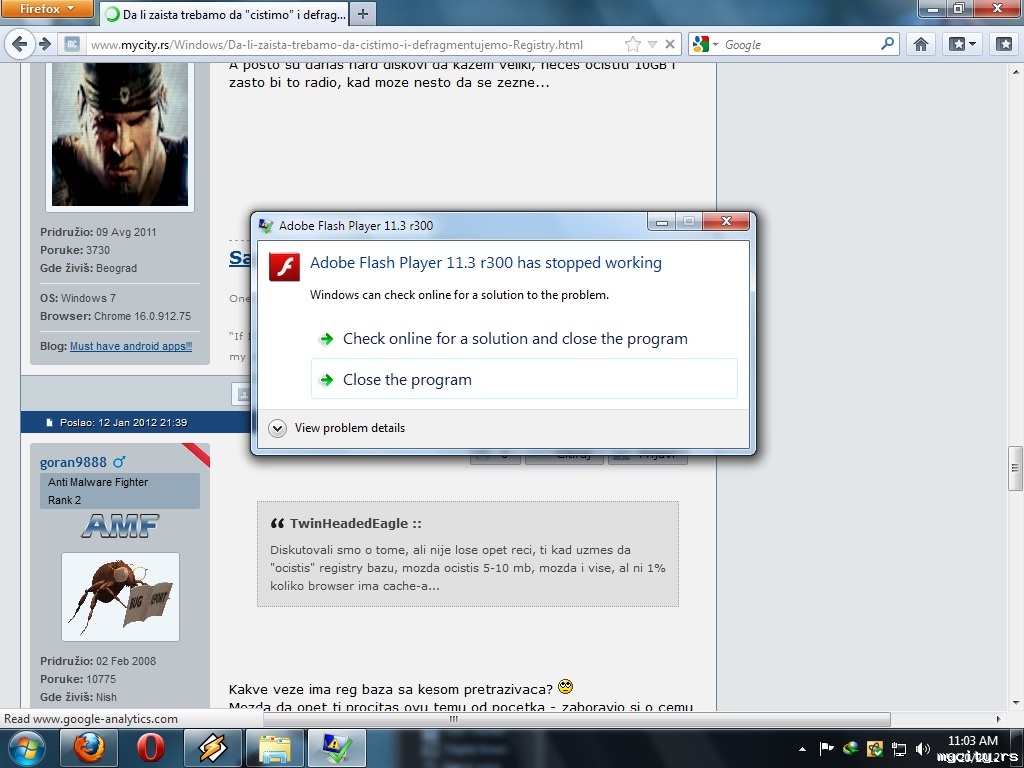
Task: Click the dialog title bar icon
Action: (265, 226)
